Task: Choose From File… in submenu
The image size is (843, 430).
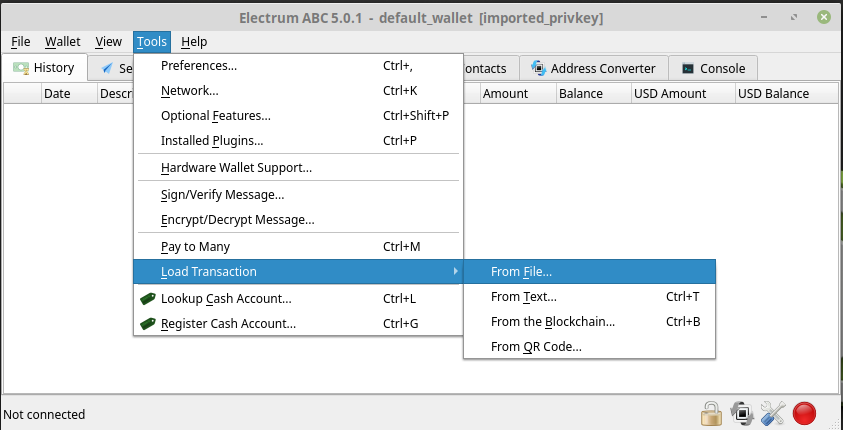Action: point(589,271)
